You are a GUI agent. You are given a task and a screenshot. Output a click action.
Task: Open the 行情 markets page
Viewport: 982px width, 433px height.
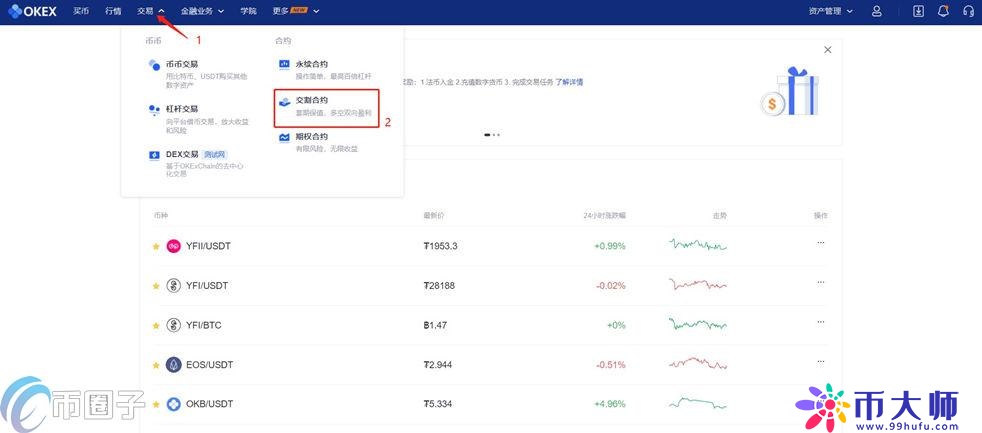coord(113,11)
